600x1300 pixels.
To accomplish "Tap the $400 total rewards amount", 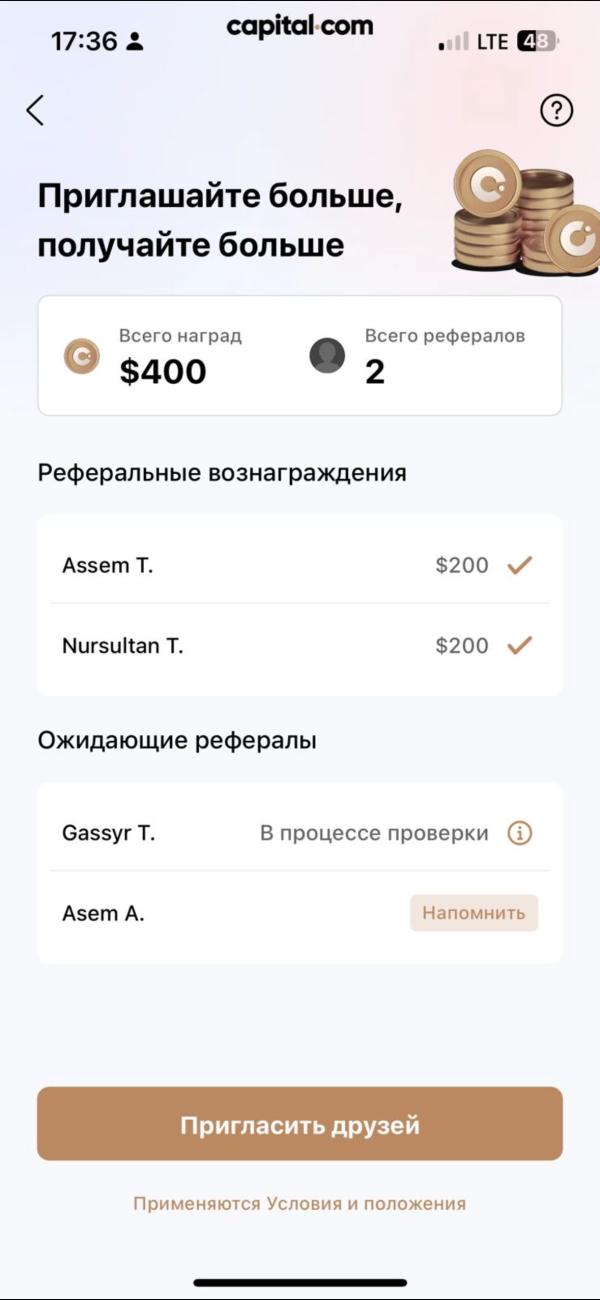I will point(163,372).
